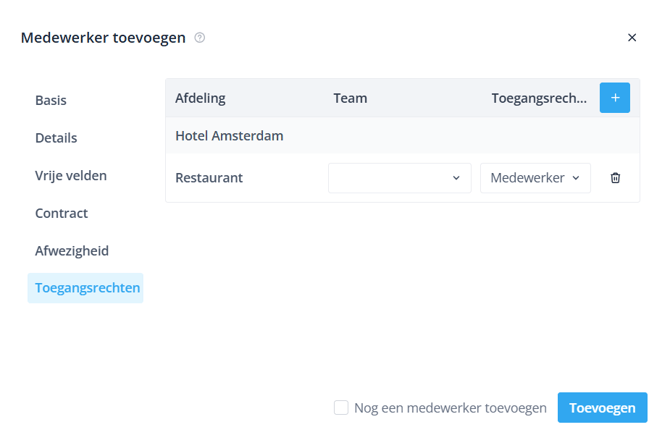The image size is (670, 443).
Task: Add a new access rights row with plus button
Action: tap(614, 98)
